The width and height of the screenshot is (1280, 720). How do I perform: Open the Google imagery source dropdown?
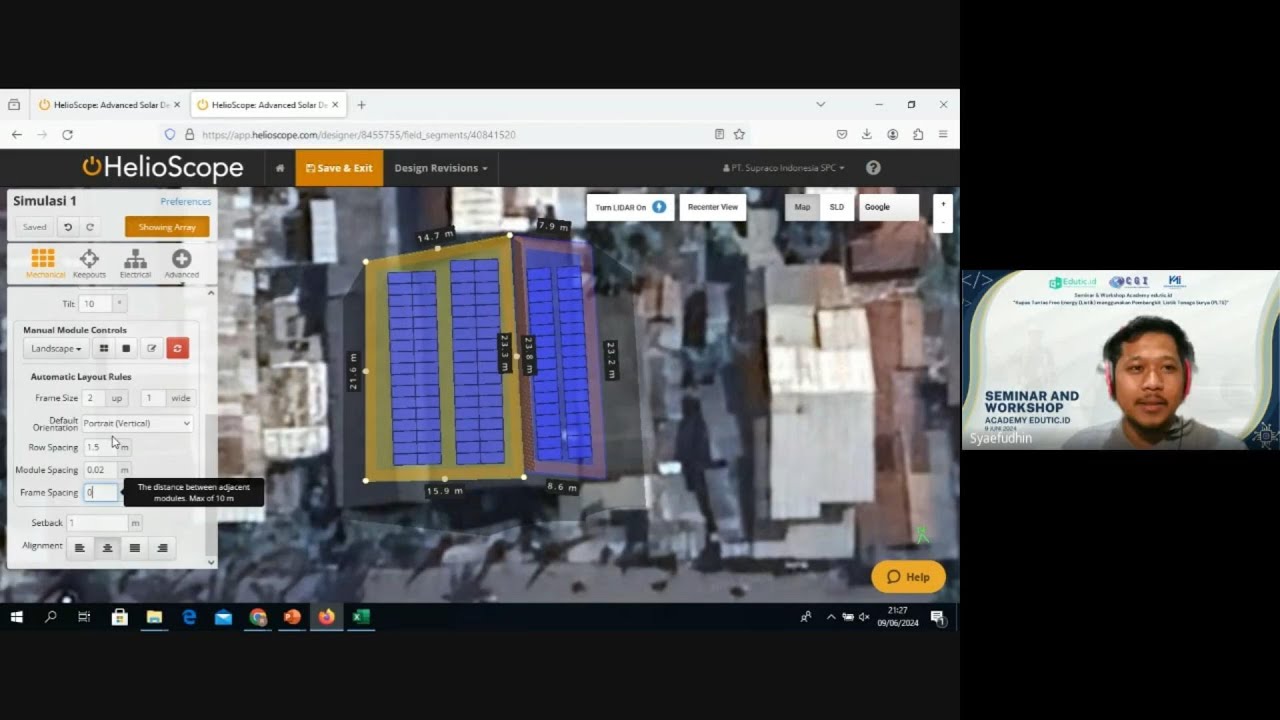[x=888, y=207]
